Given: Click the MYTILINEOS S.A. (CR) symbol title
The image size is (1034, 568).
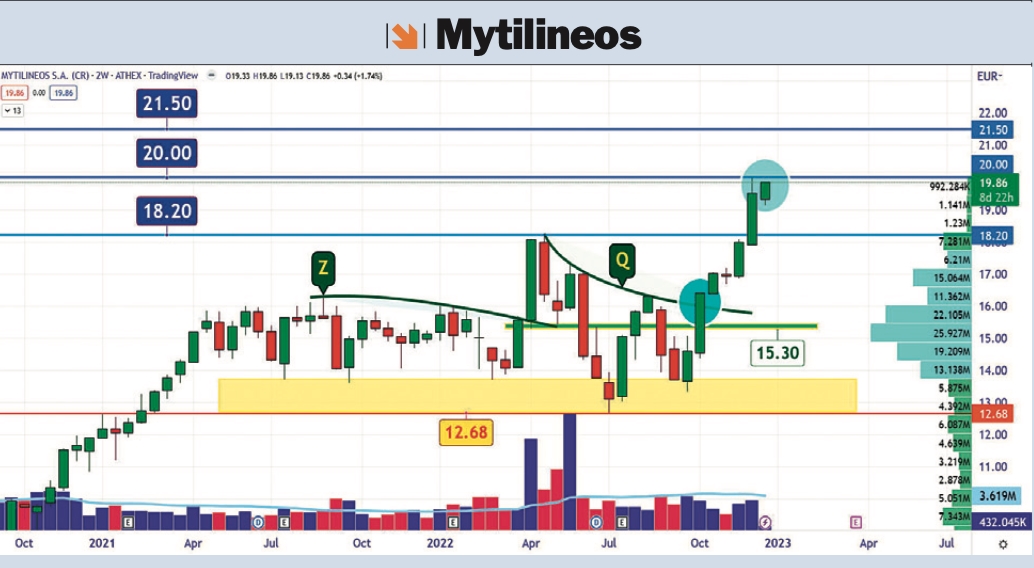Looking at the screenshot, I should click(45, 76).
